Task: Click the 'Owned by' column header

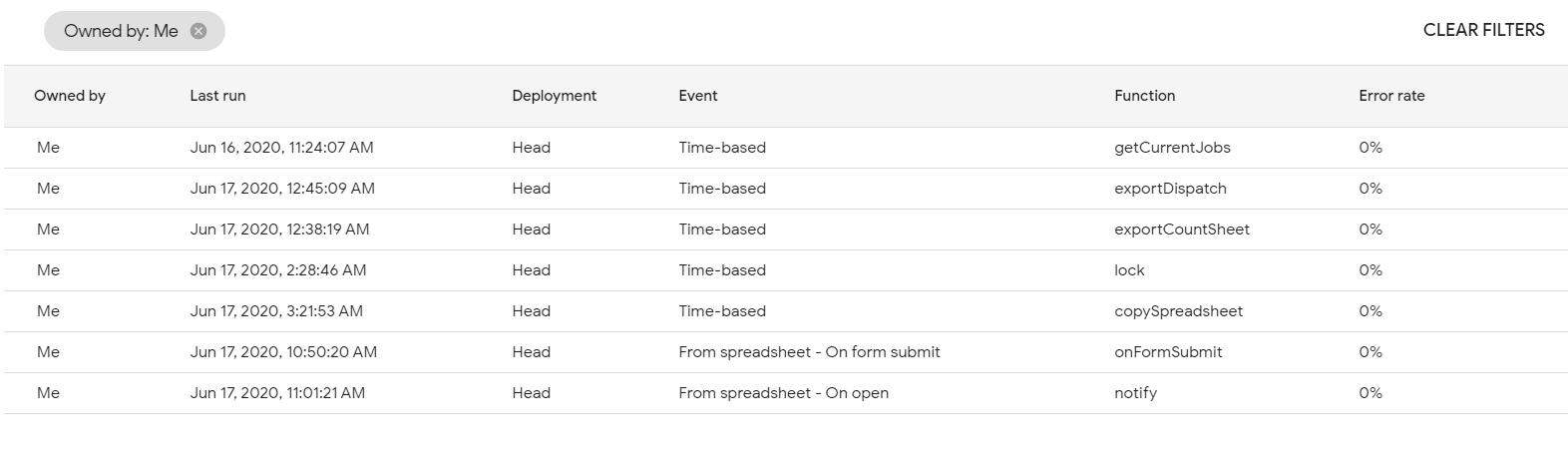Action: pos(70,96)
